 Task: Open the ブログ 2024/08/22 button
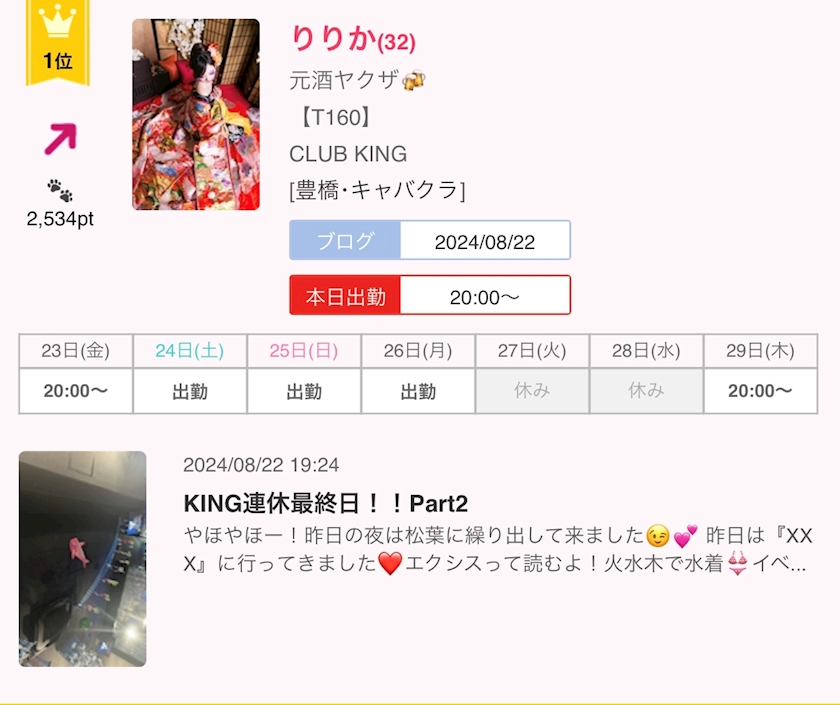430,240
